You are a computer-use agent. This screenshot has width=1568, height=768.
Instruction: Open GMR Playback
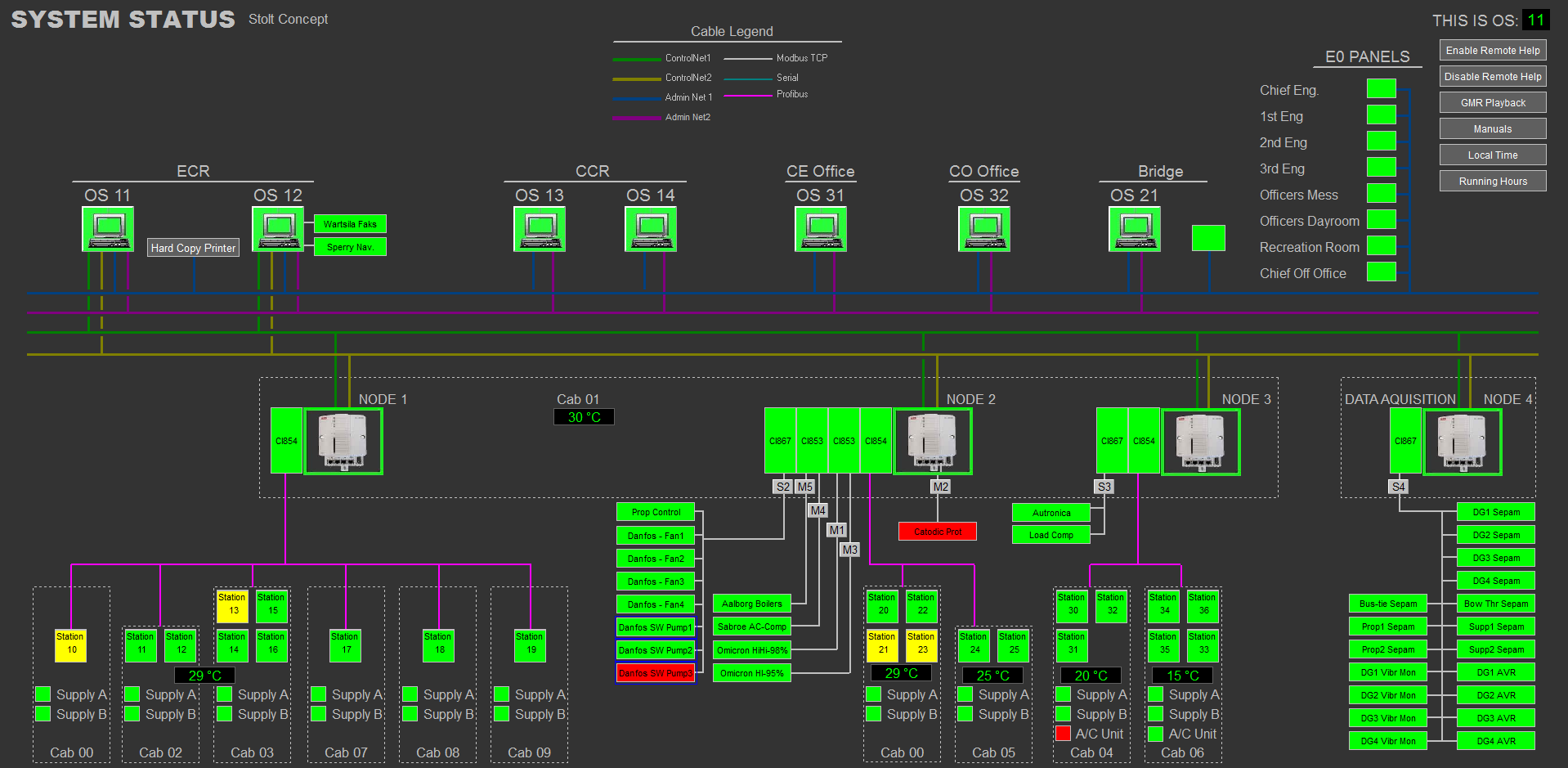[x=1493, y=103]
